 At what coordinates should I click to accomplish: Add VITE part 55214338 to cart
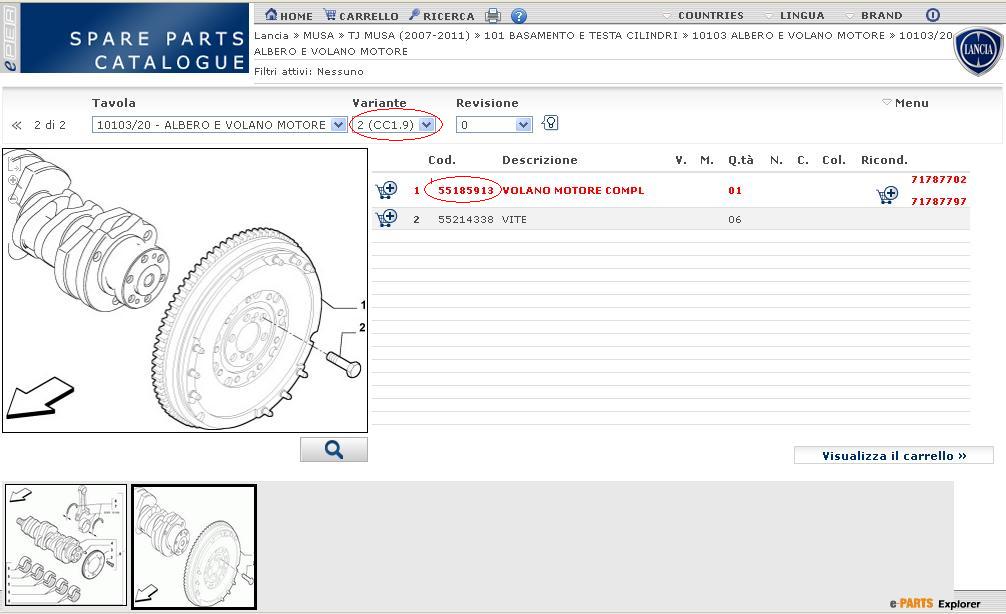tap(386, 218)
